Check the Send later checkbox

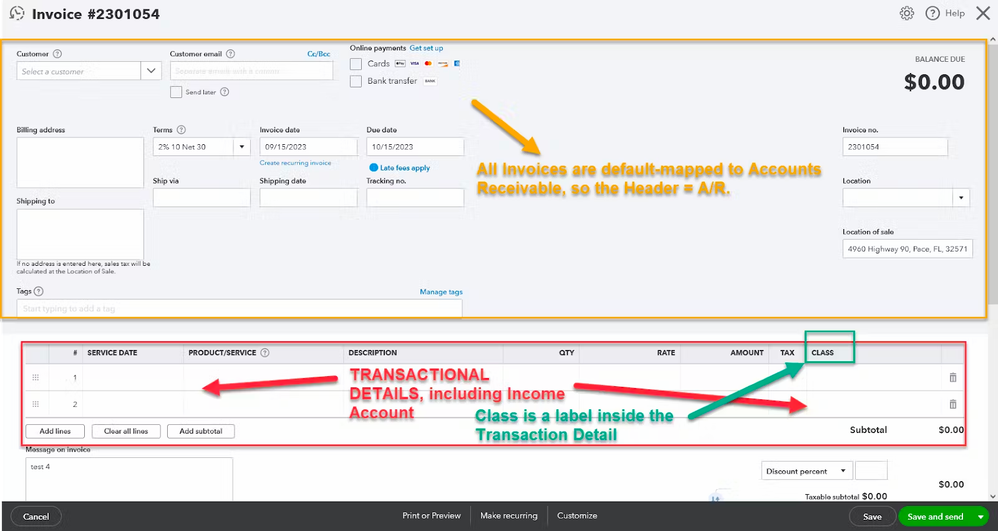(176, 92)
